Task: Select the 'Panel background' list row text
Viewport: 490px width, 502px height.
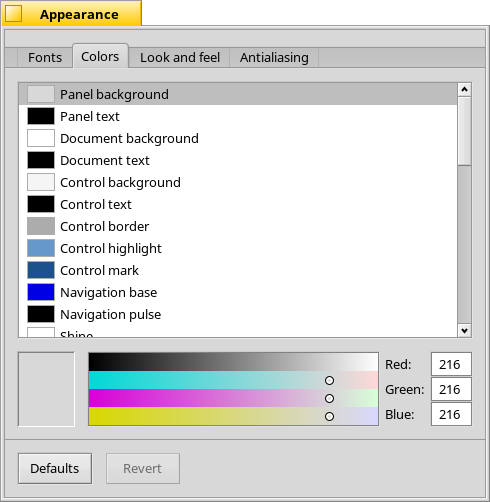Action: (x=114, y=94)
